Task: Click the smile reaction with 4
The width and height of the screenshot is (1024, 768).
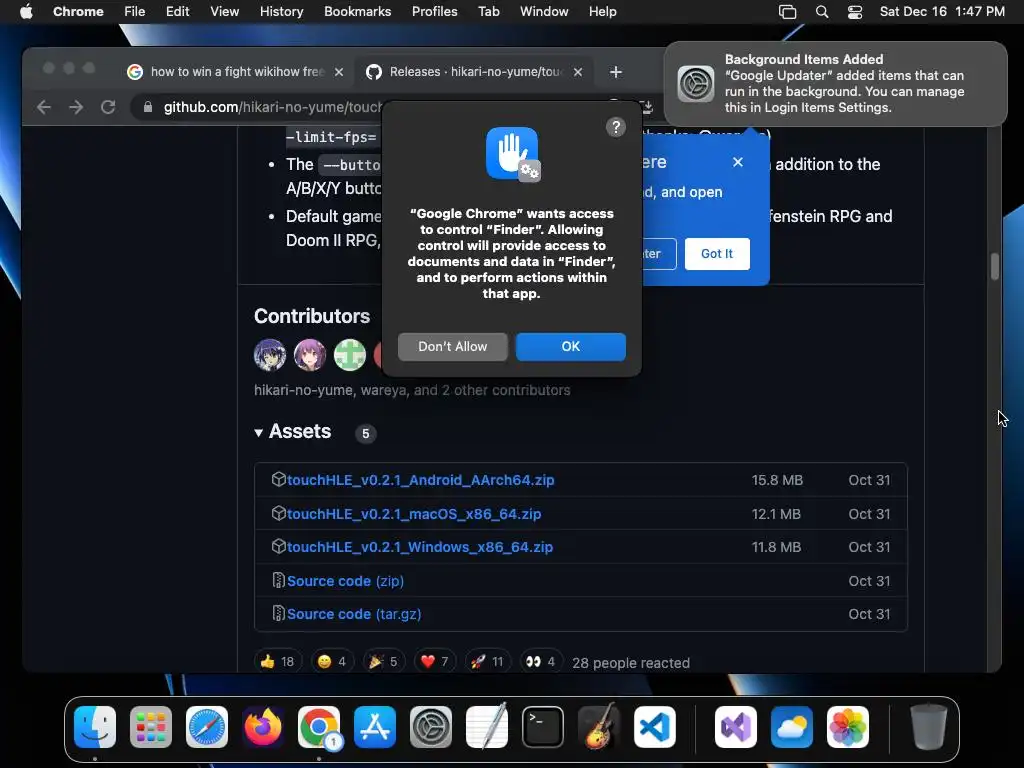Action: tap(331, 662)
